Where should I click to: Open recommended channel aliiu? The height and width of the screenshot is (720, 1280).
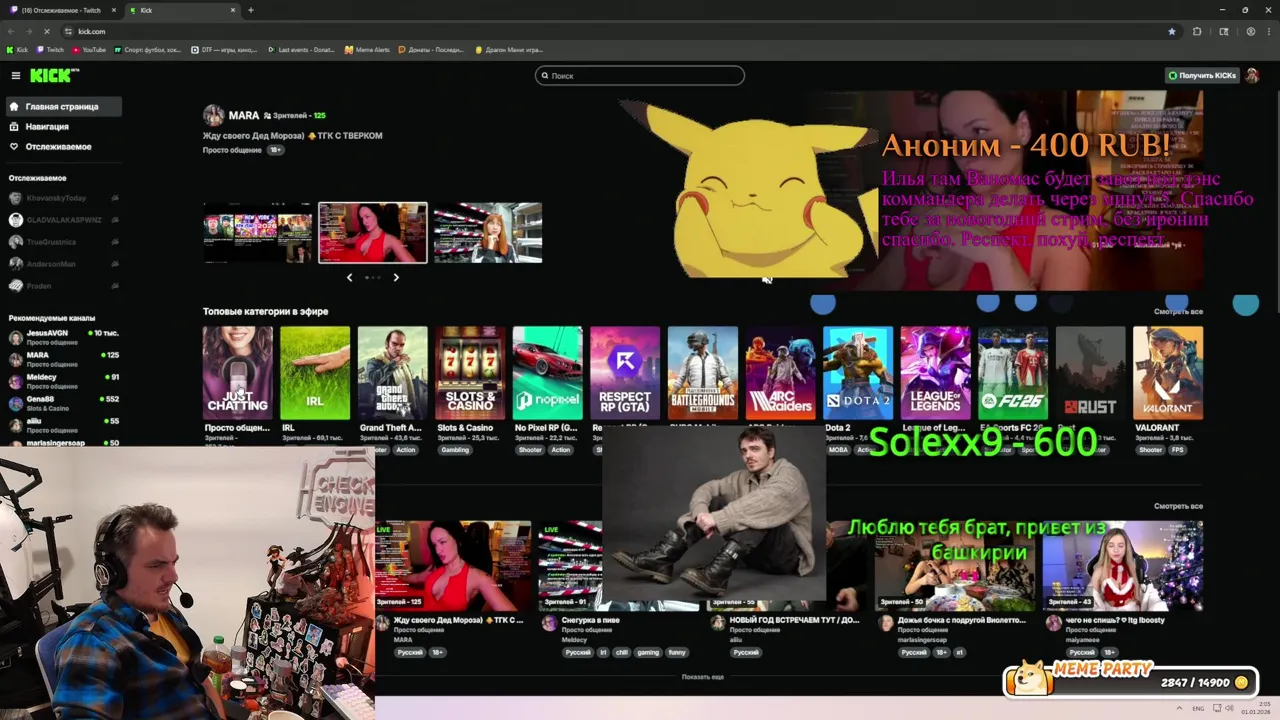point(64,425)
